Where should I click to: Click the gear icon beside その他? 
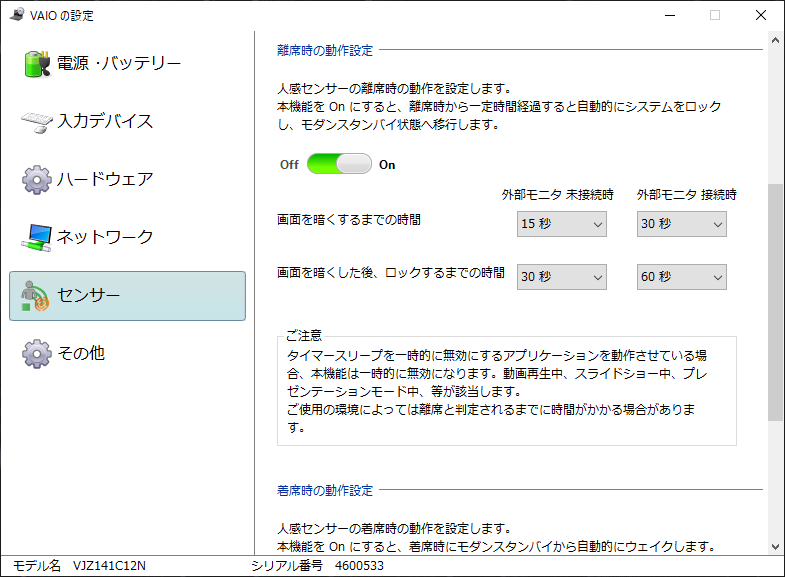coord(37,354)
